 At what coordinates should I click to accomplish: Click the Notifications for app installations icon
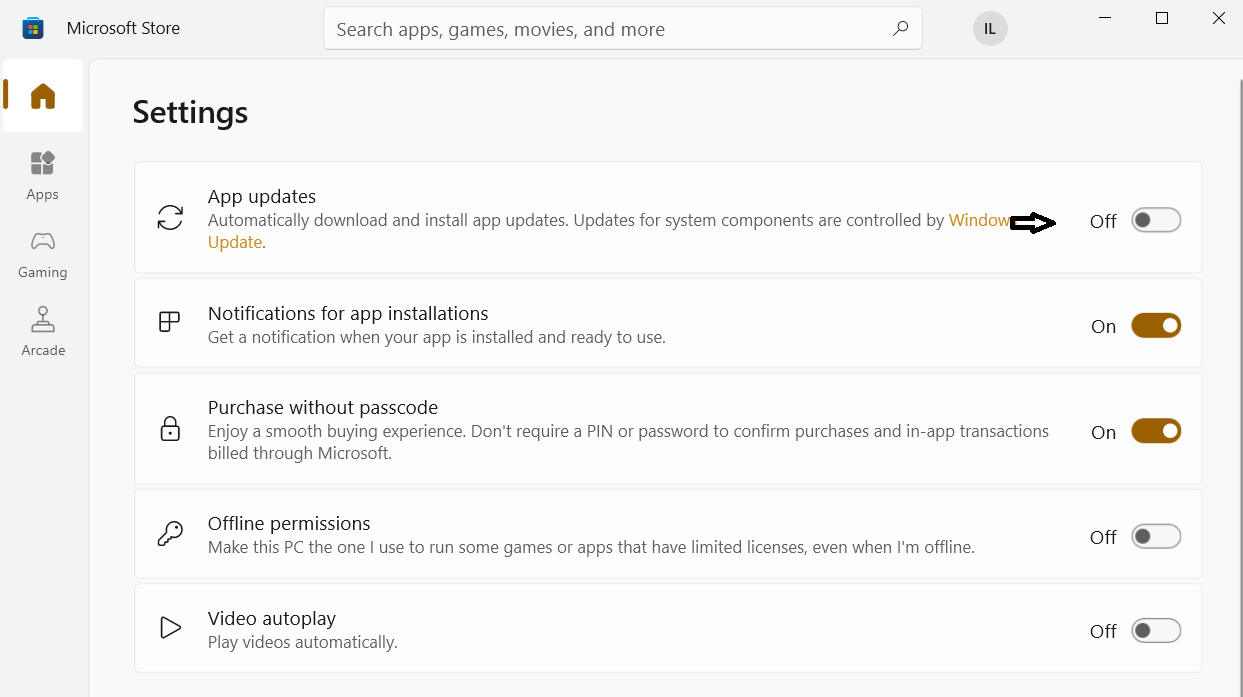[170, 322]
